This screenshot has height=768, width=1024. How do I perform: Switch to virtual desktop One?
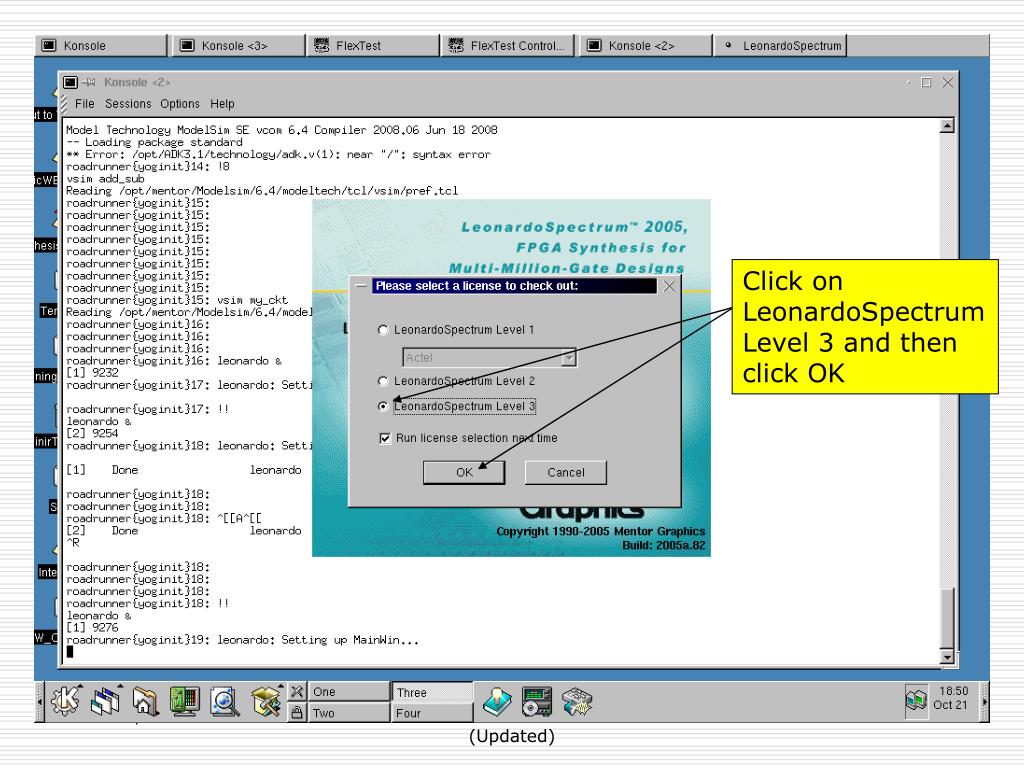[x=348, y=692]
